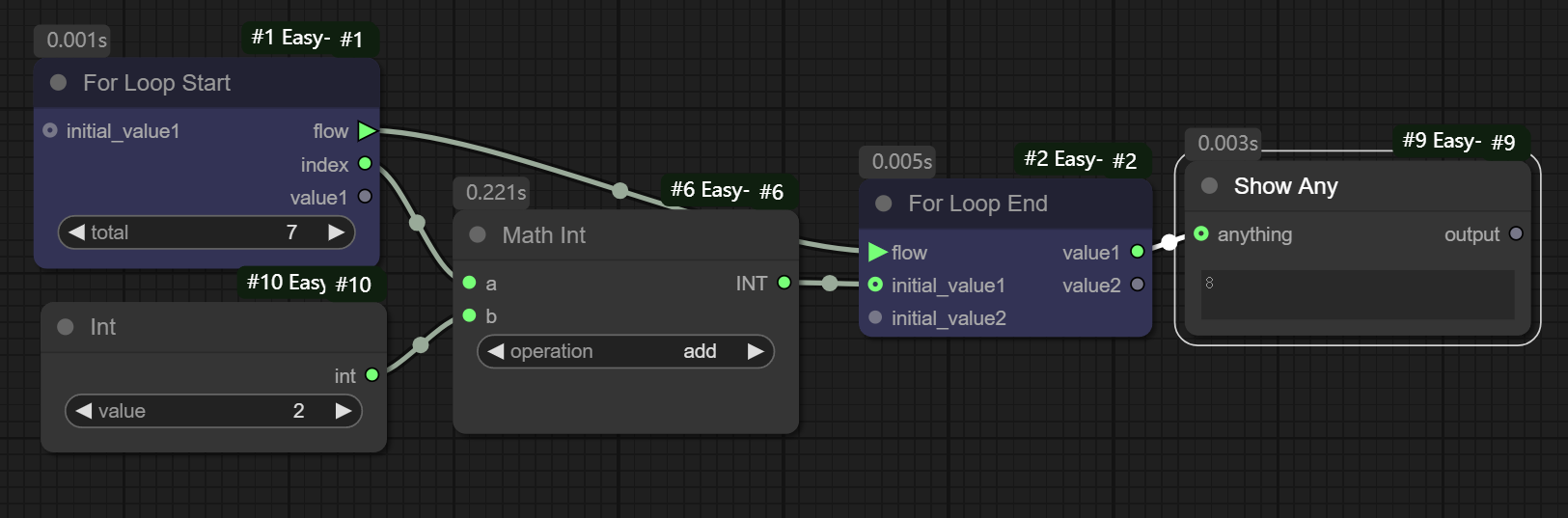Collapse the For Loop Start node via its dot

point(58,83)
